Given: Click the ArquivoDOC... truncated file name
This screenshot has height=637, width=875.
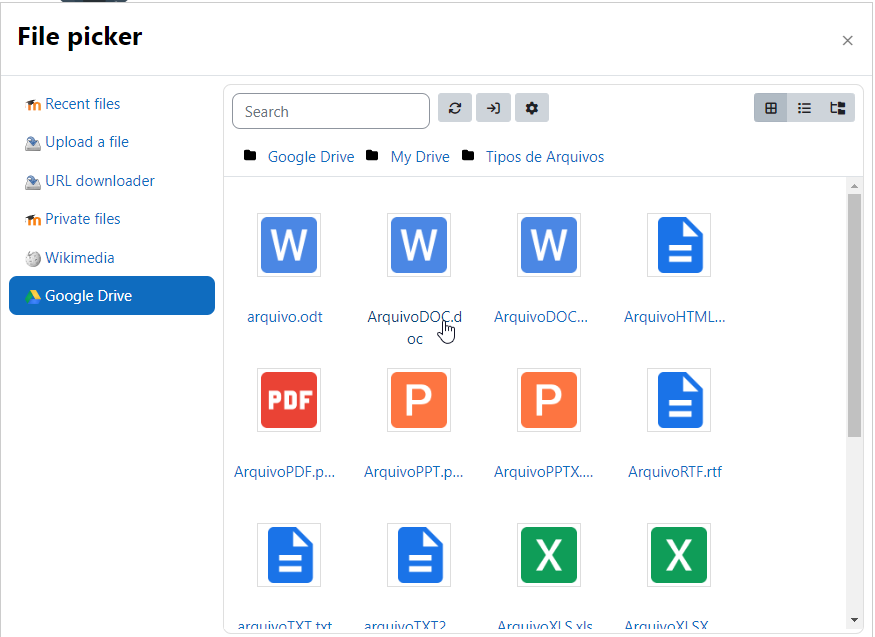Looking at the screenshot, I should pyautogui.click(x=541, y=317).
